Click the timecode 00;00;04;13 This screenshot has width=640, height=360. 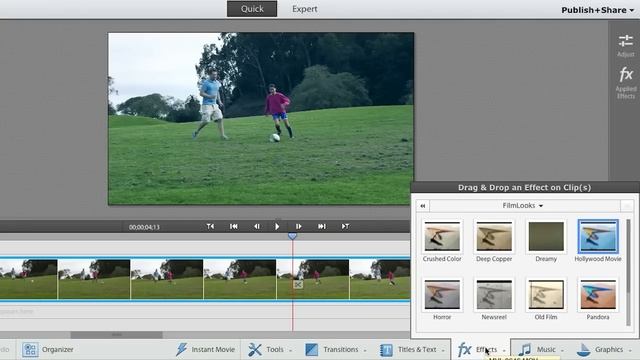tap(144, 227)
